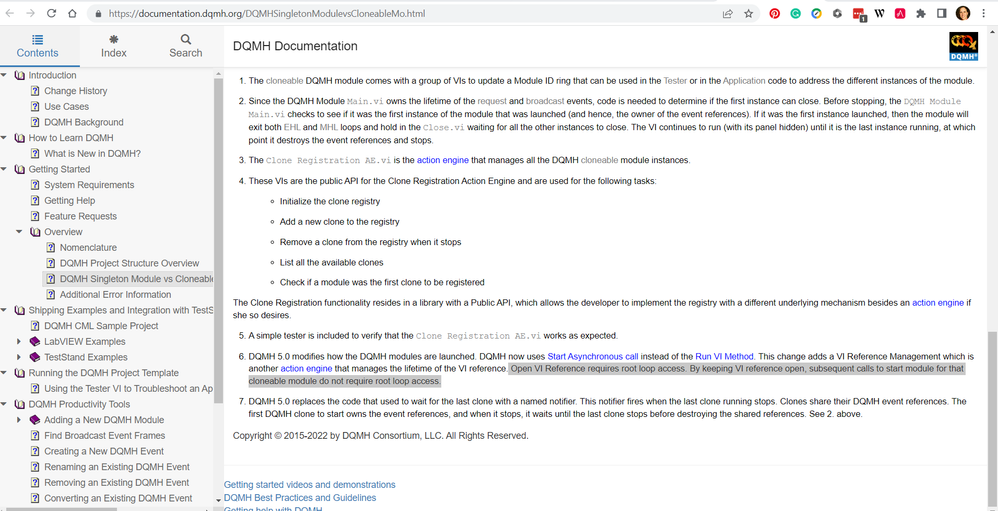Open the Getting Help topic
The image size is (998, 511).
[x=69, y=200]
